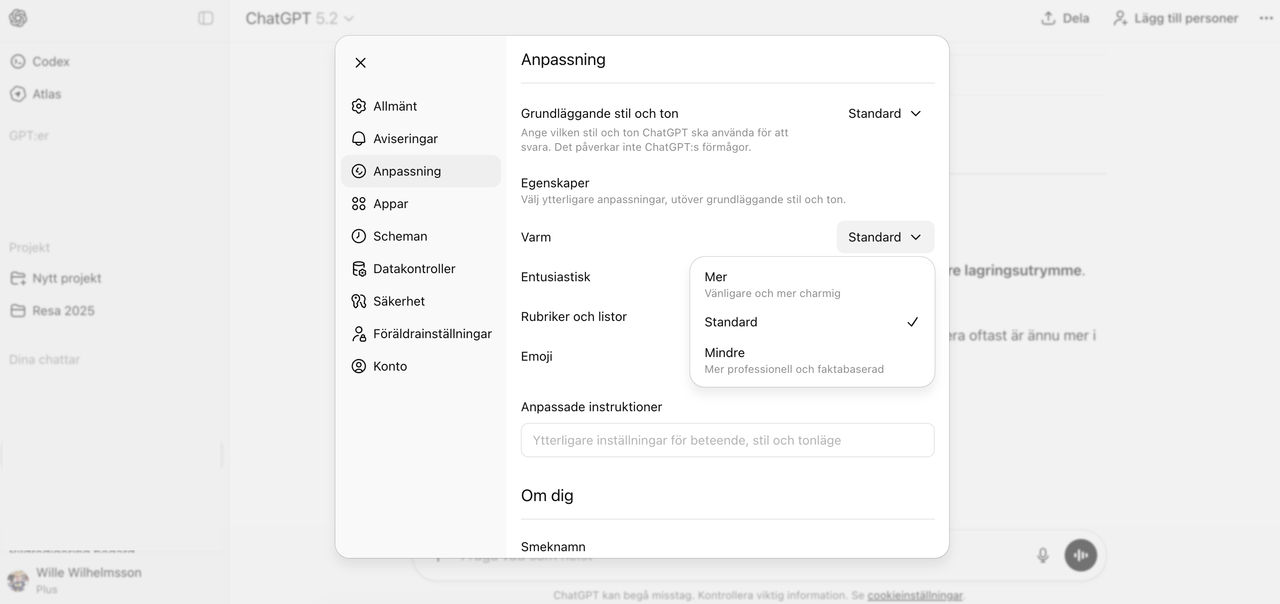Click the Datakontroller database icon
Viewport: 1280px width, 604px height.
[x=359, y=269]
